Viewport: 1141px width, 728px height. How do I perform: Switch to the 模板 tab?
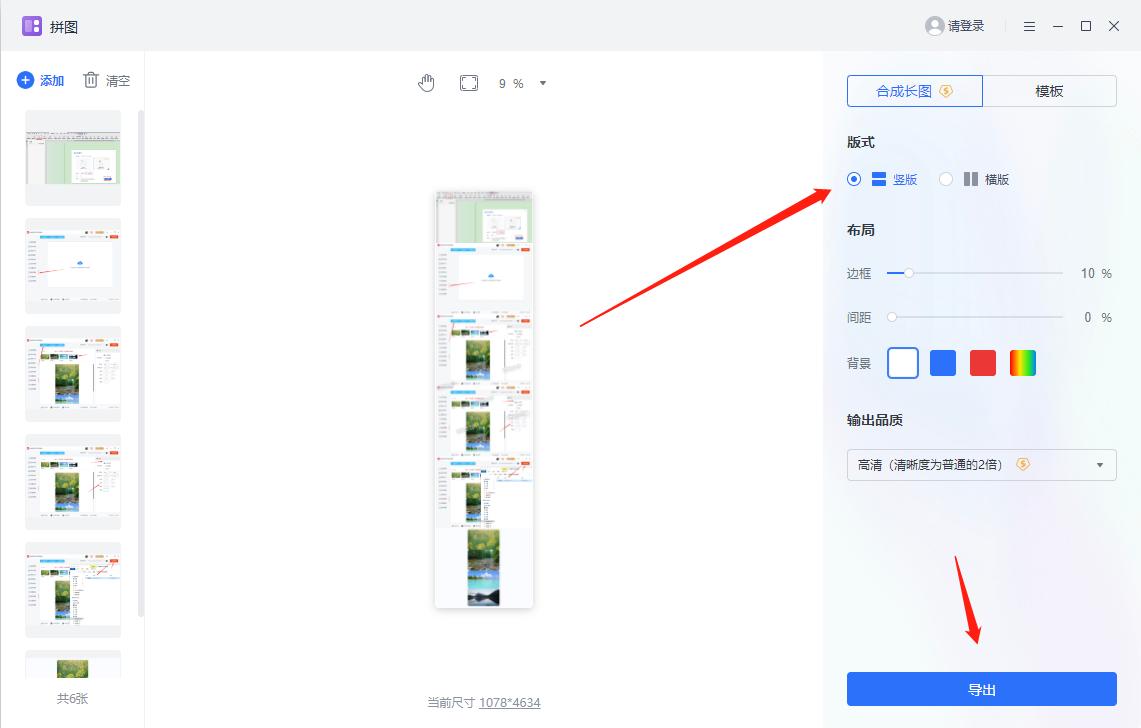coord(1049,91)
